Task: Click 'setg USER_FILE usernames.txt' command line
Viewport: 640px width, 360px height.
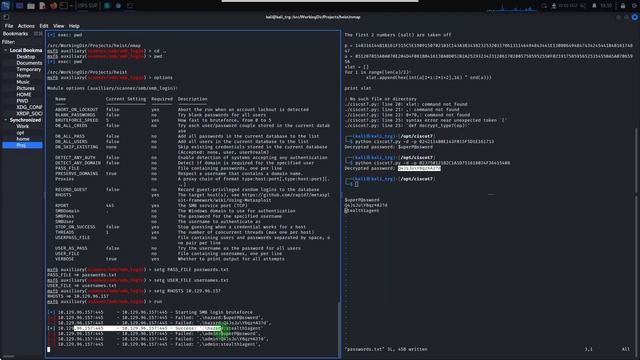Action: [138, 280]
